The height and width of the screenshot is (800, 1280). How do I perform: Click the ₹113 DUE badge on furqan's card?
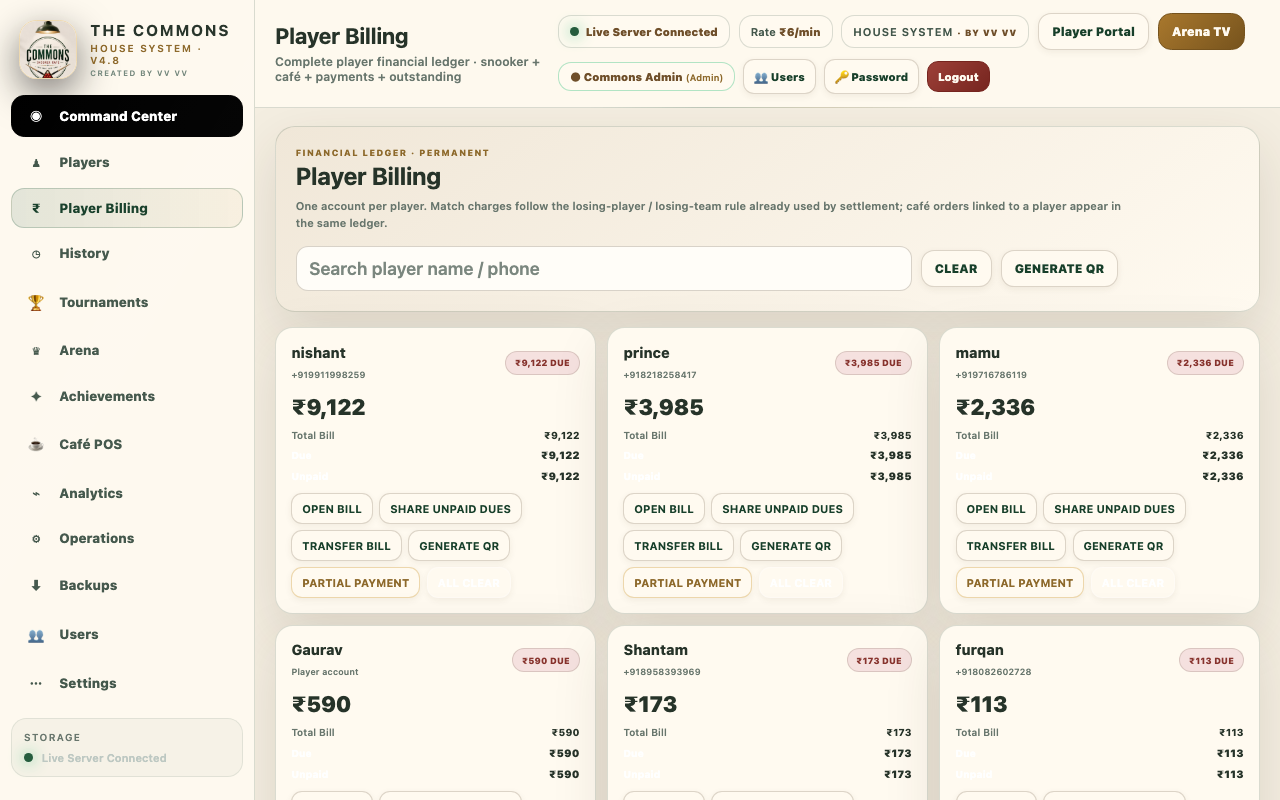1211,660
